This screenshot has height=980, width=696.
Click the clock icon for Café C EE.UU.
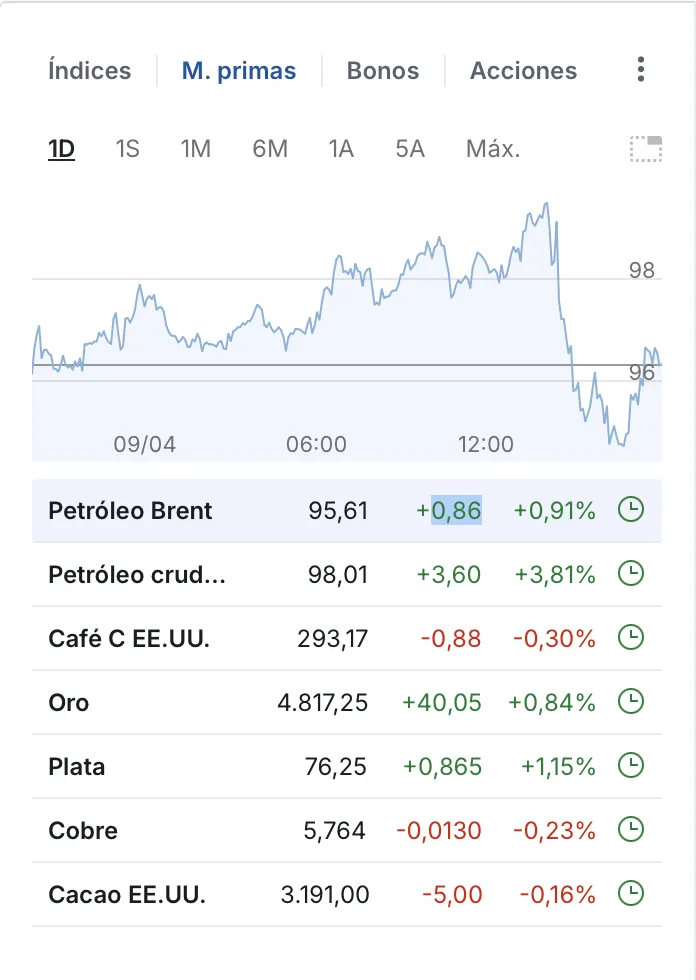[x=631, y=637]
